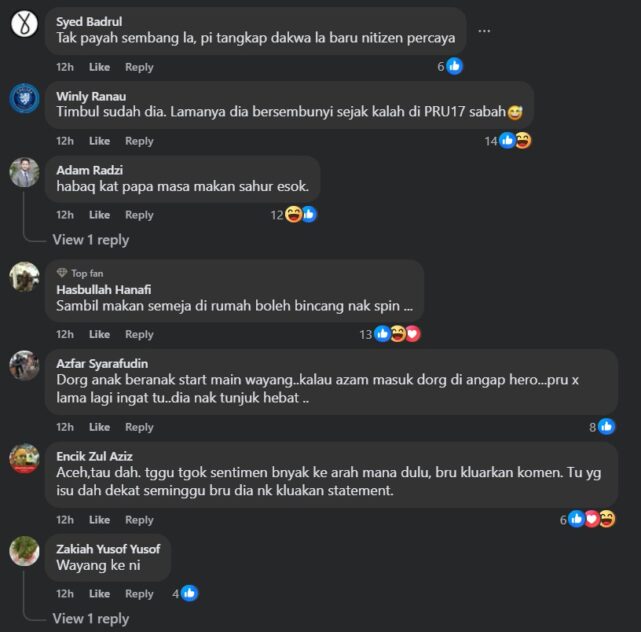Click the Top fan badge on Hasbullah Hanafi's comment
Image resolution: width=641 pixels, height=632 pixels.
(x=80, y=273)
